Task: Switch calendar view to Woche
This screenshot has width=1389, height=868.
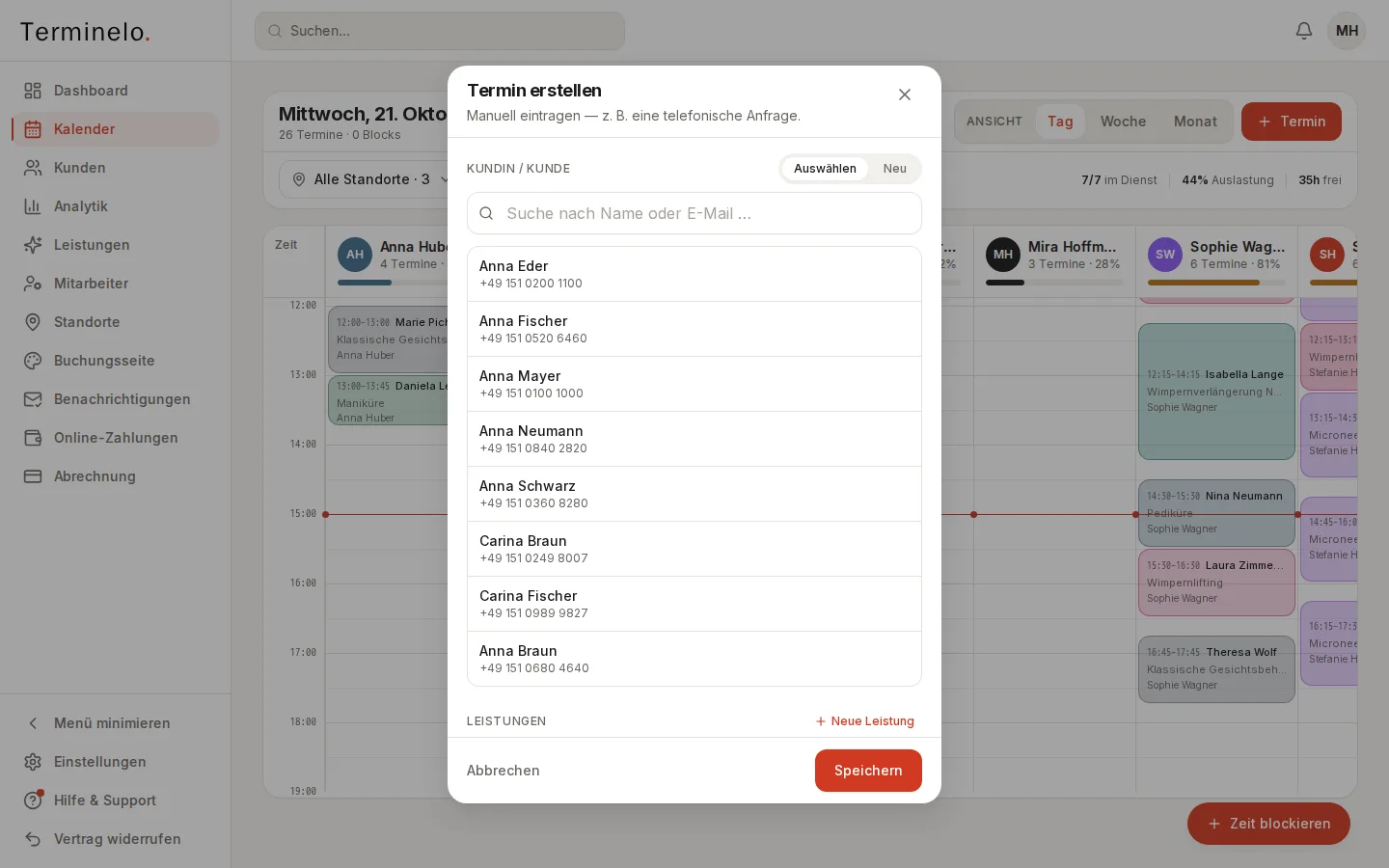Action: pos(1124,122)
